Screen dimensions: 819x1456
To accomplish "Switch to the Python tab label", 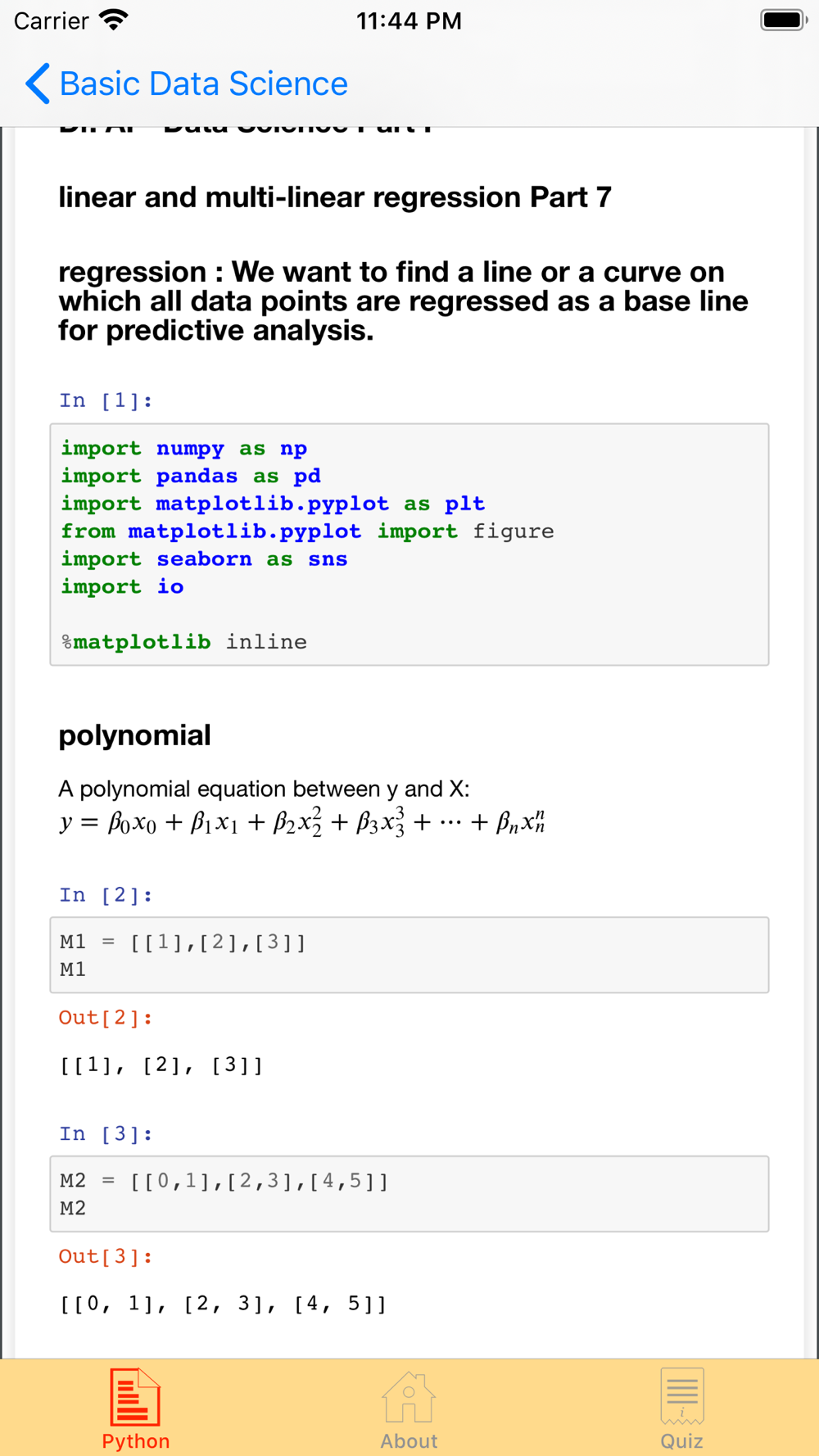I will [136, 1440].
